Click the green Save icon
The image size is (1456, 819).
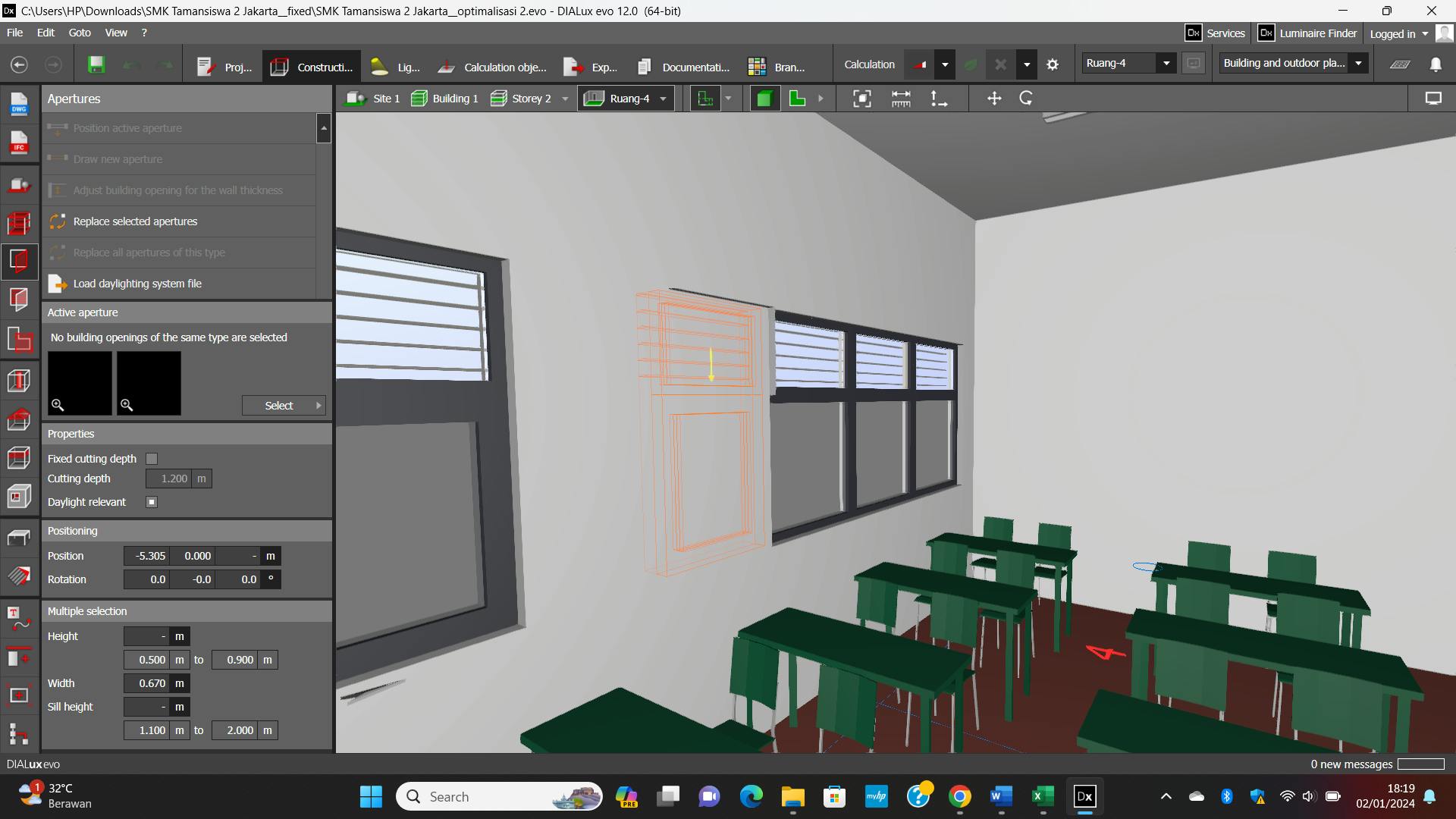(96, 65)
